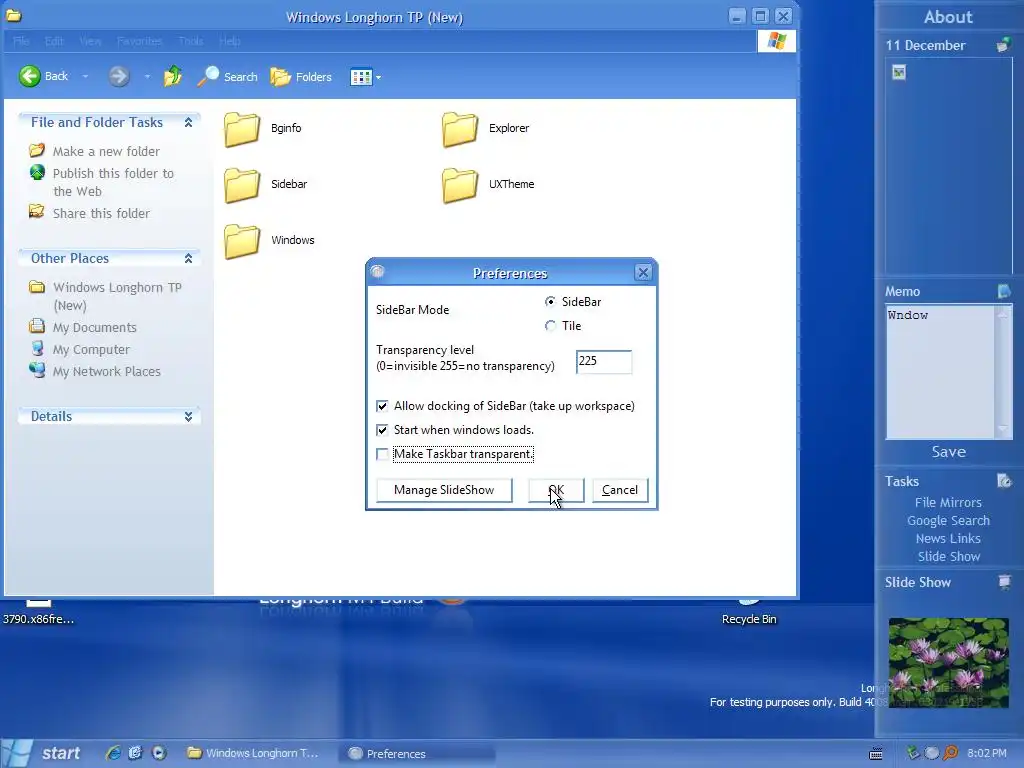This screenshot has width=1024, height=768.
Task: Select the Sidebar folder
Action: coord(265,185)
